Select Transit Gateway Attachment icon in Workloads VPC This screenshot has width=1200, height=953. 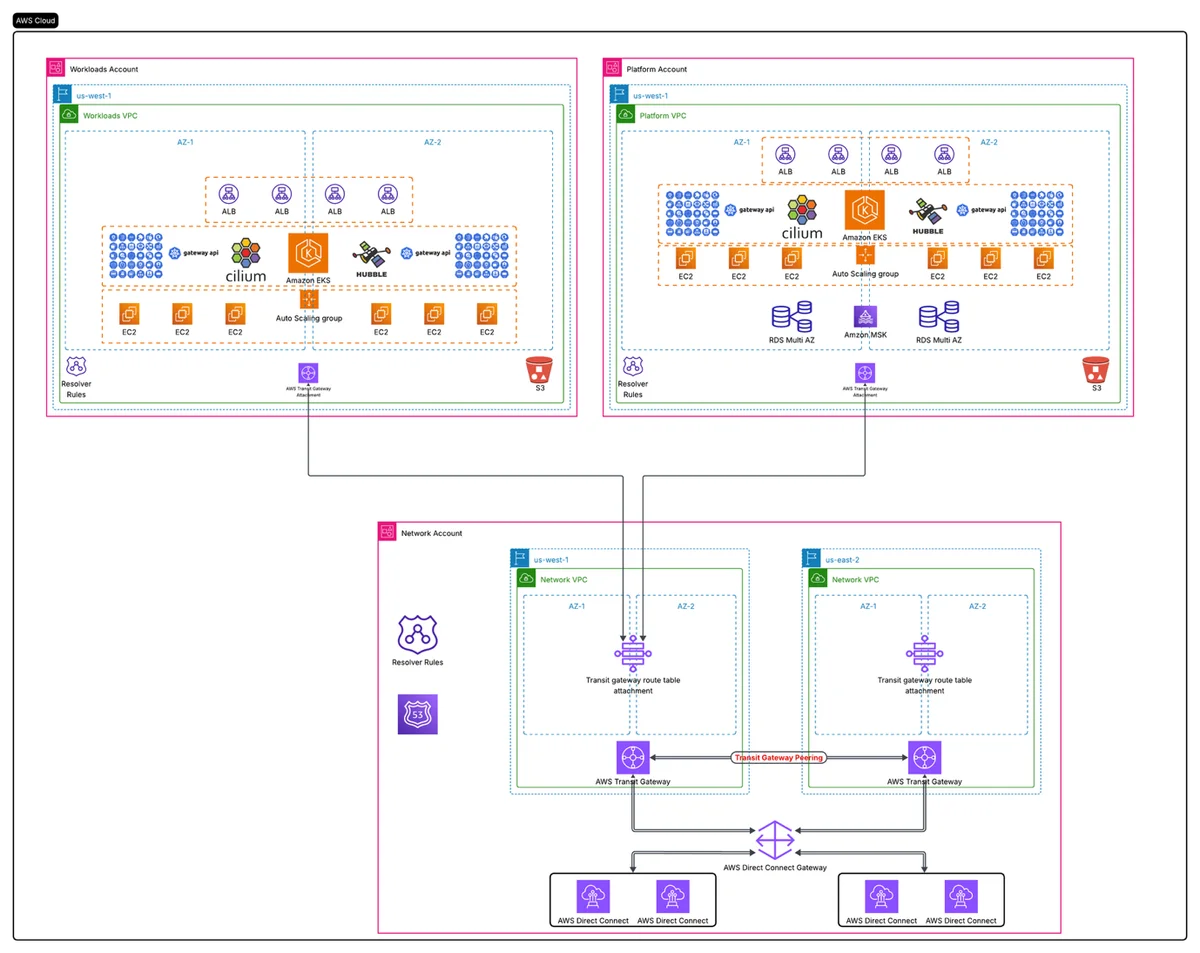click(x=308, y=372)
